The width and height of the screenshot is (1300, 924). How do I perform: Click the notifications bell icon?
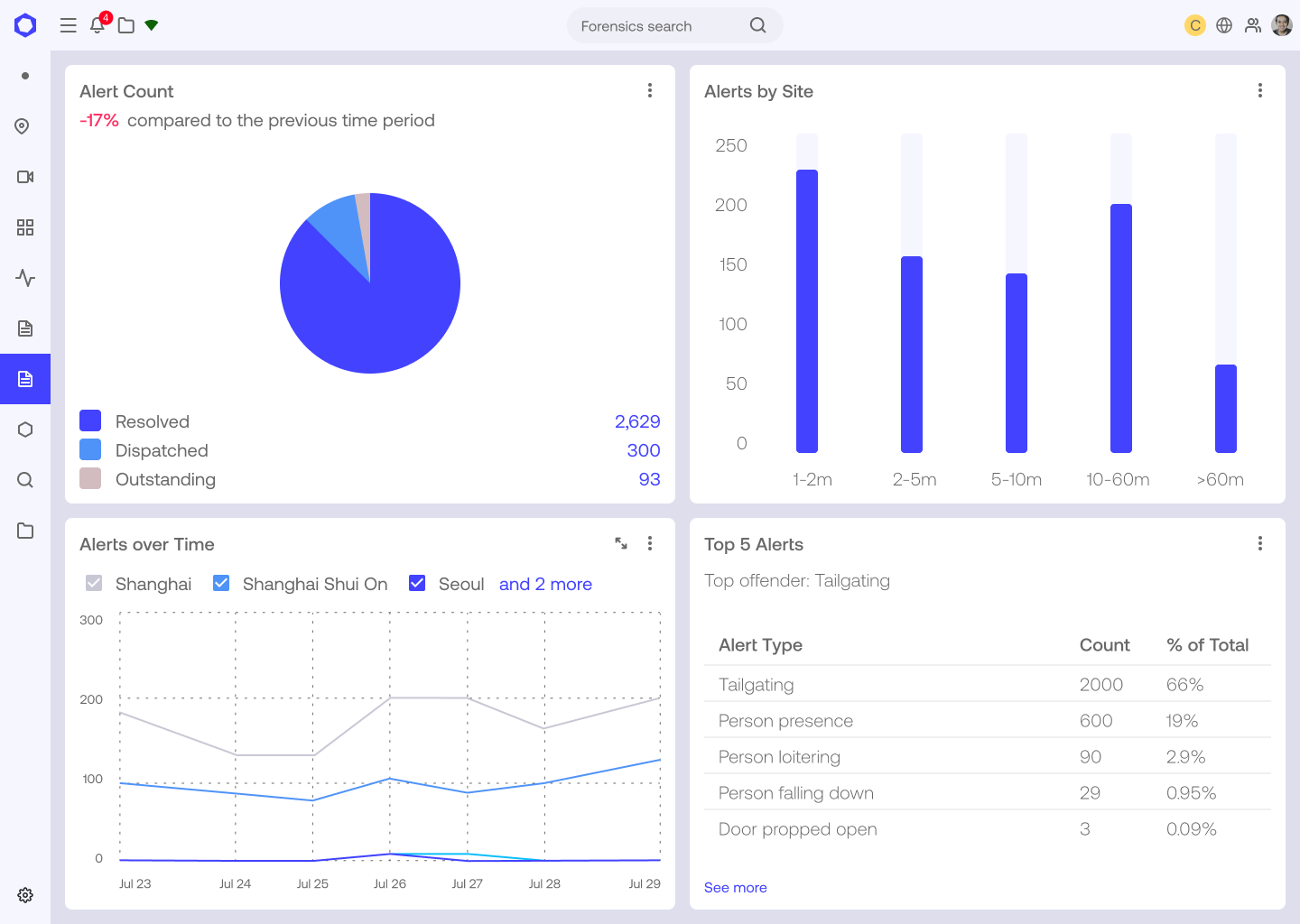(x=97, y=25)
